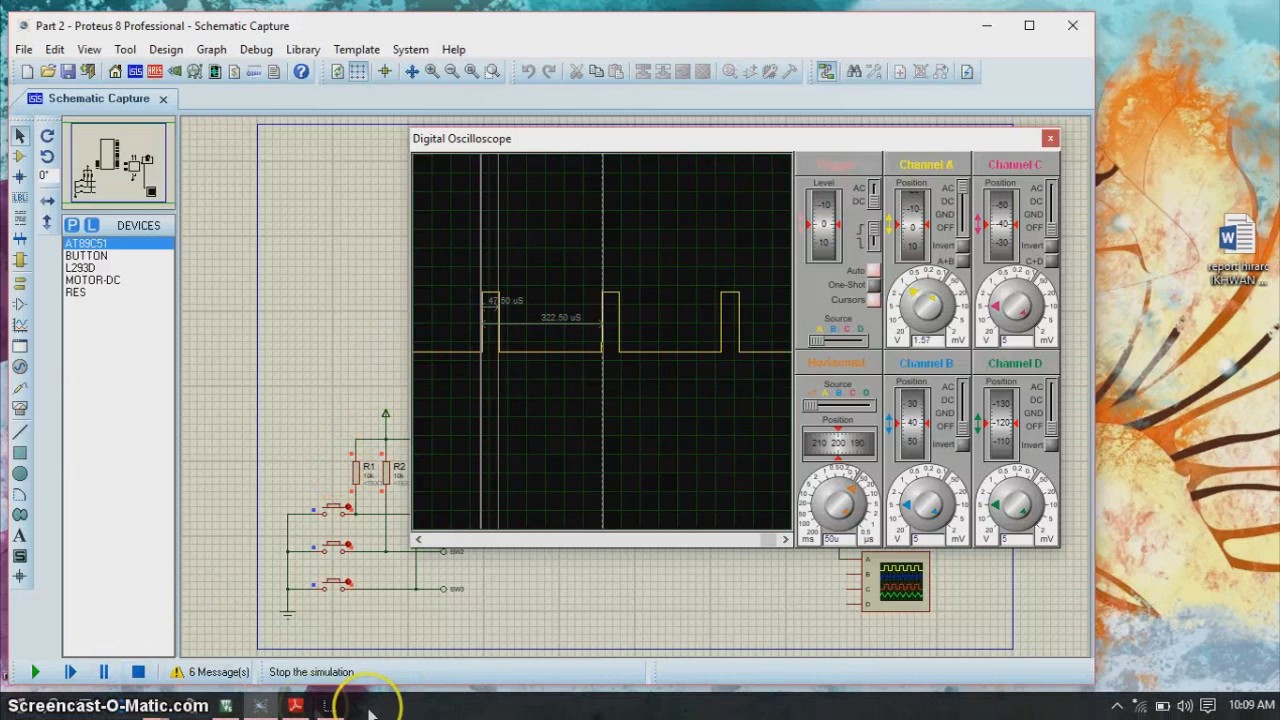Stop the simulation with the stop button
This screenshot has width=1280, height=720.
click(x=138, y=672)
